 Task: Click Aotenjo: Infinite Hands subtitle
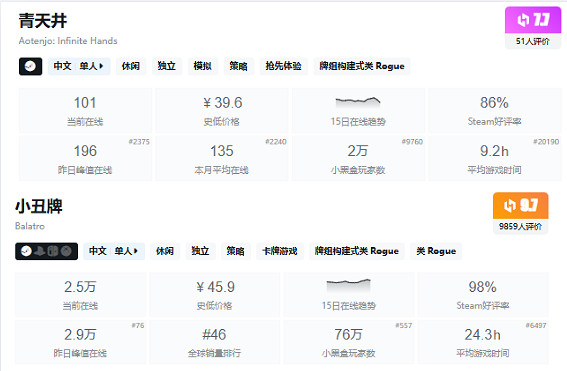[x=68, y=41]
